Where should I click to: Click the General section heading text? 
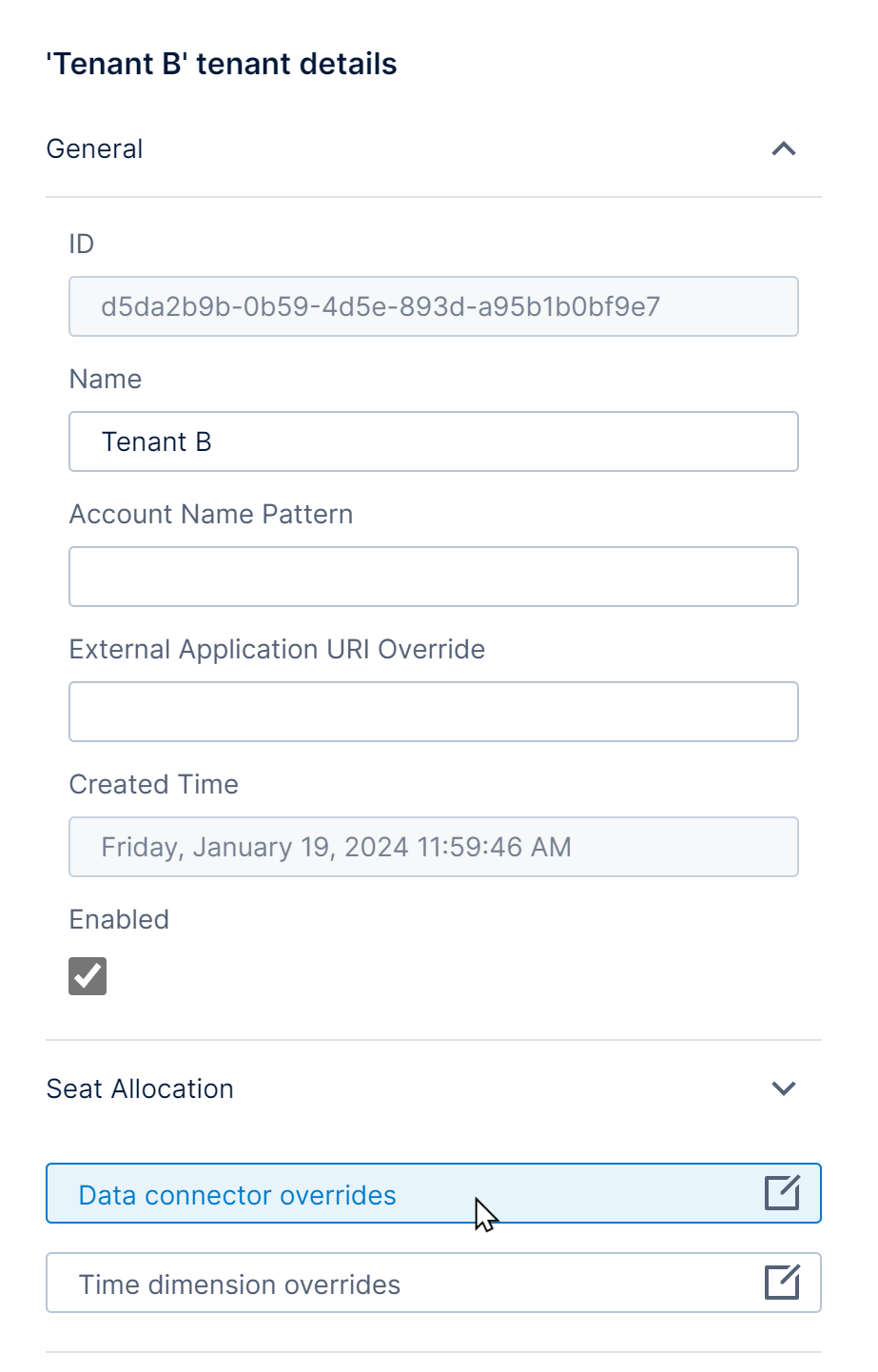[95, 149]
